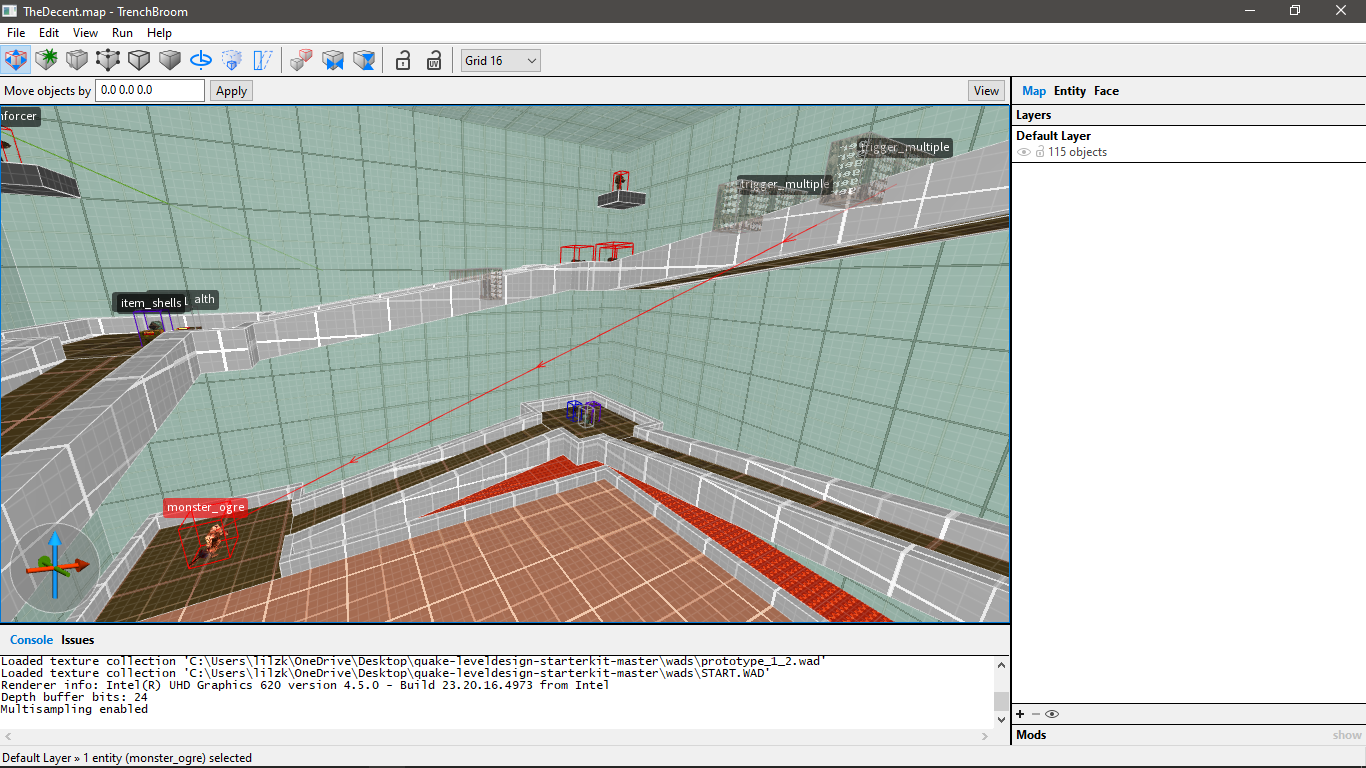Switch to the Face tab
This screenshot has height=768, width=1366.
(x=1106, y=91)
